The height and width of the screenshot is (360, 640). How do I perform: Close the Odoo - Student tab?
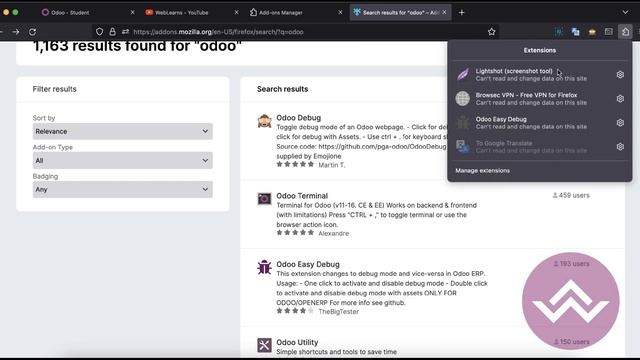pos(132,13)
